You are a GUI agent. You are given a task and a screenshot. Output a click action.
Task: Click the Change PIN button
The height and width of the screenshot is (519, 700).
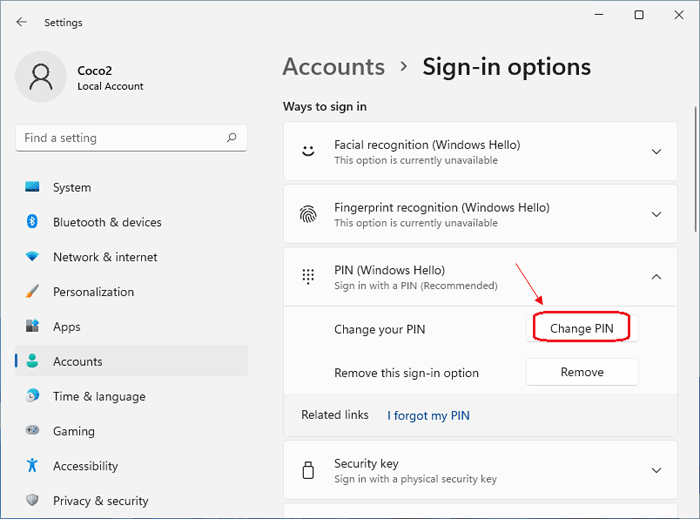[582, 328]
